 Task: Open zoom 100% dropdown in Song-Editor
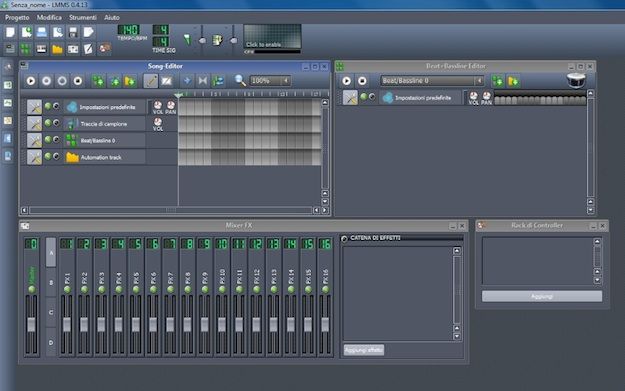coord(285,81)
